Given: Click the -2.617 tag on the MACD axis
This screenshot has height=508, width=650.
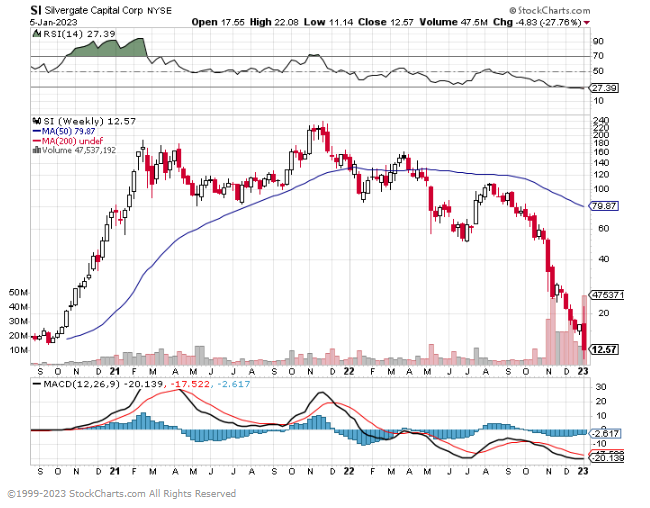Looking at the screenshot, I should [605, 434].
